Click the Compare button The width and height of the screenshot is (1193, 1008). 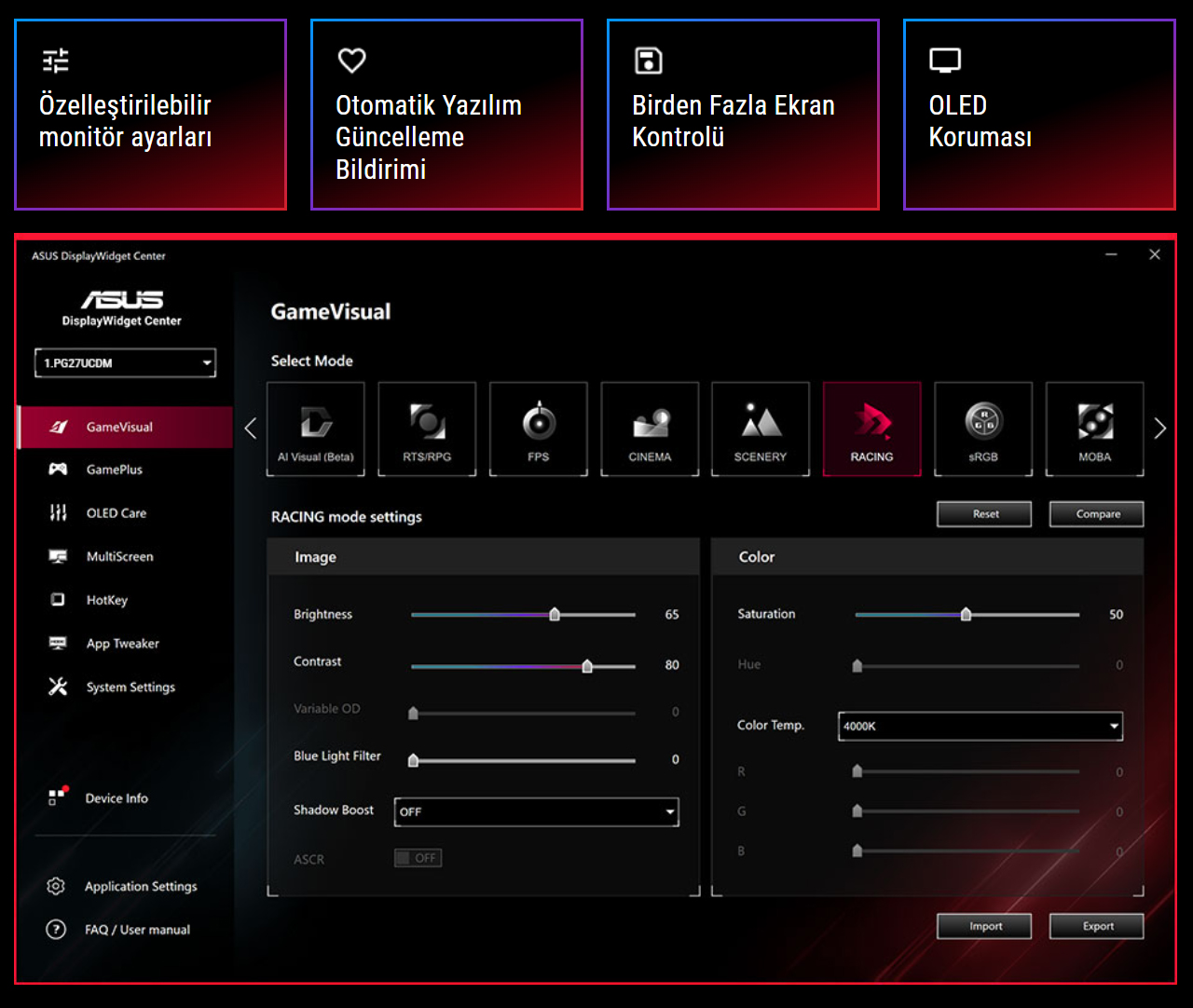pyautogui.click(x=1097, y=514)
